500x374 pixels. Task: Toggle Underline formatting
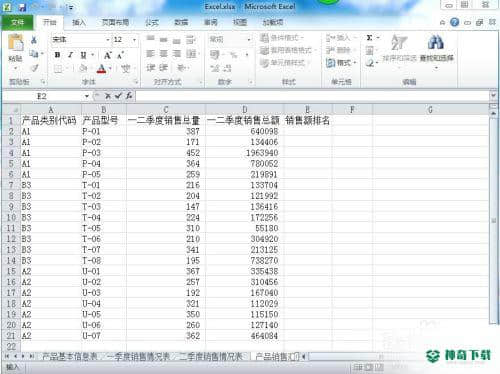click(x=83, y=55)
